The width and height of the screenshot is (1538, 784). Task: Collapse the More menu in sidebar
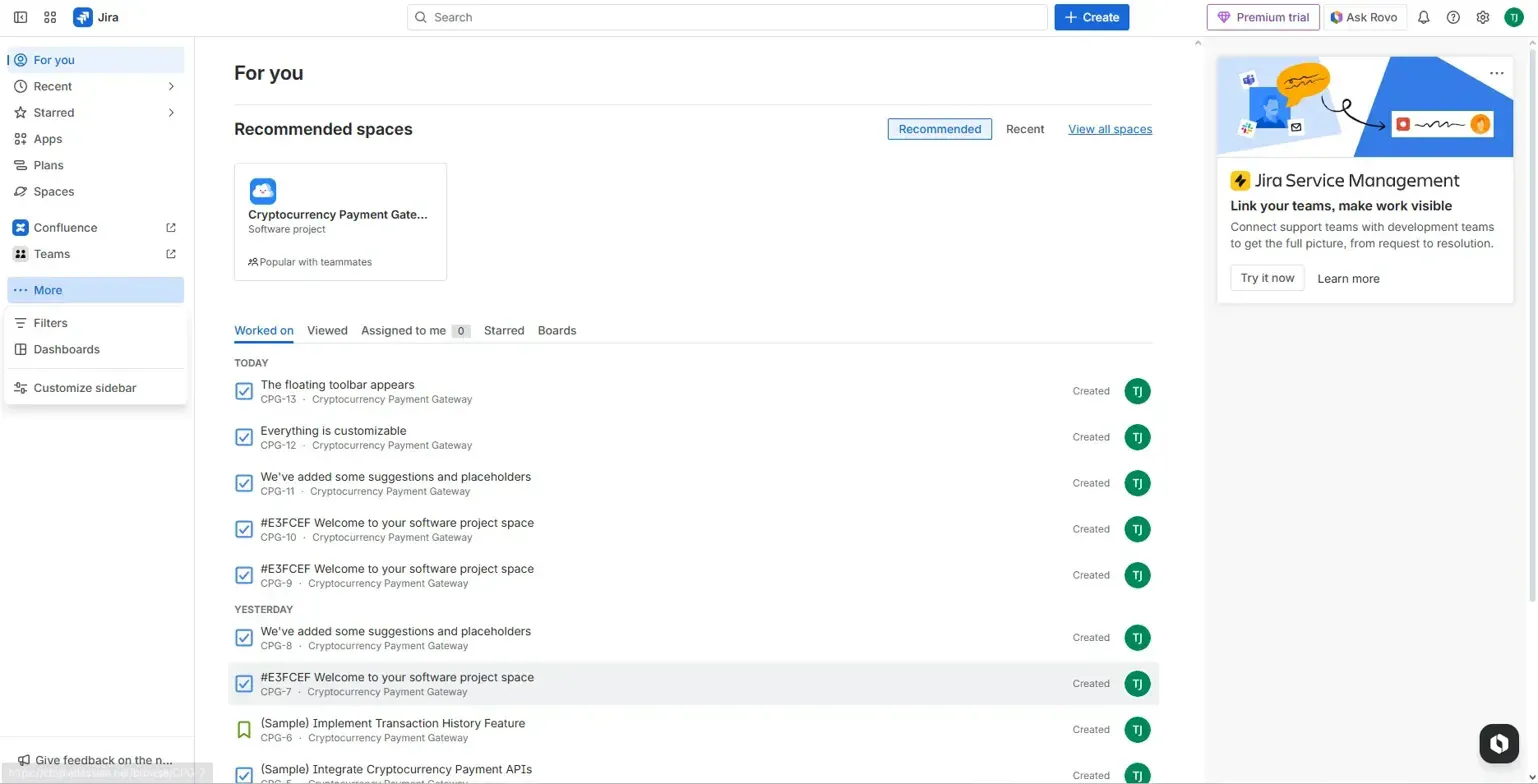click(95, 290)
